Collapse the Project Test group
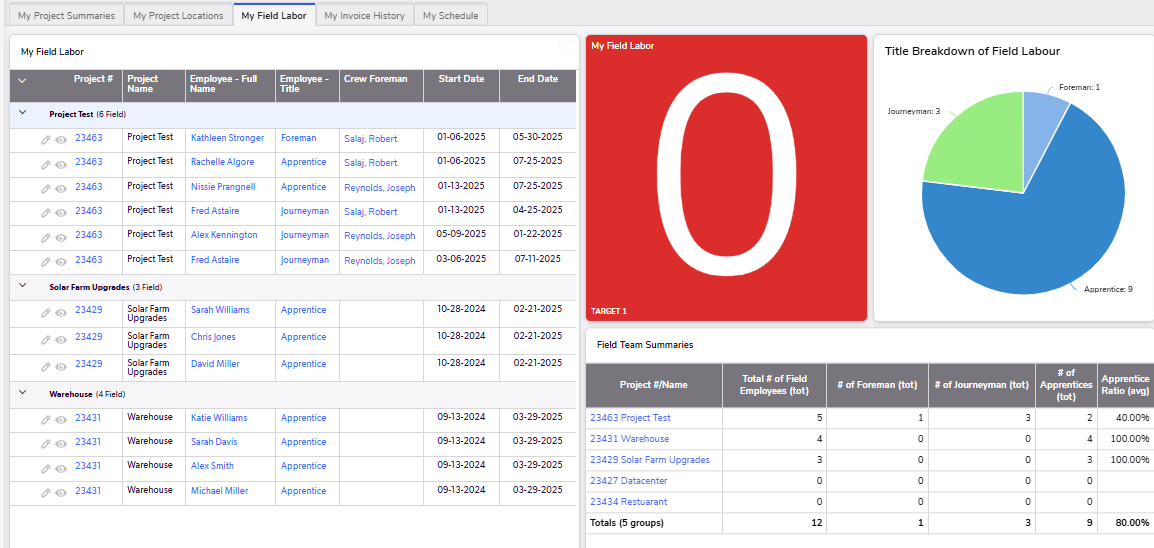This screenshot has height=548, width=1154. (x=23, y=114)
